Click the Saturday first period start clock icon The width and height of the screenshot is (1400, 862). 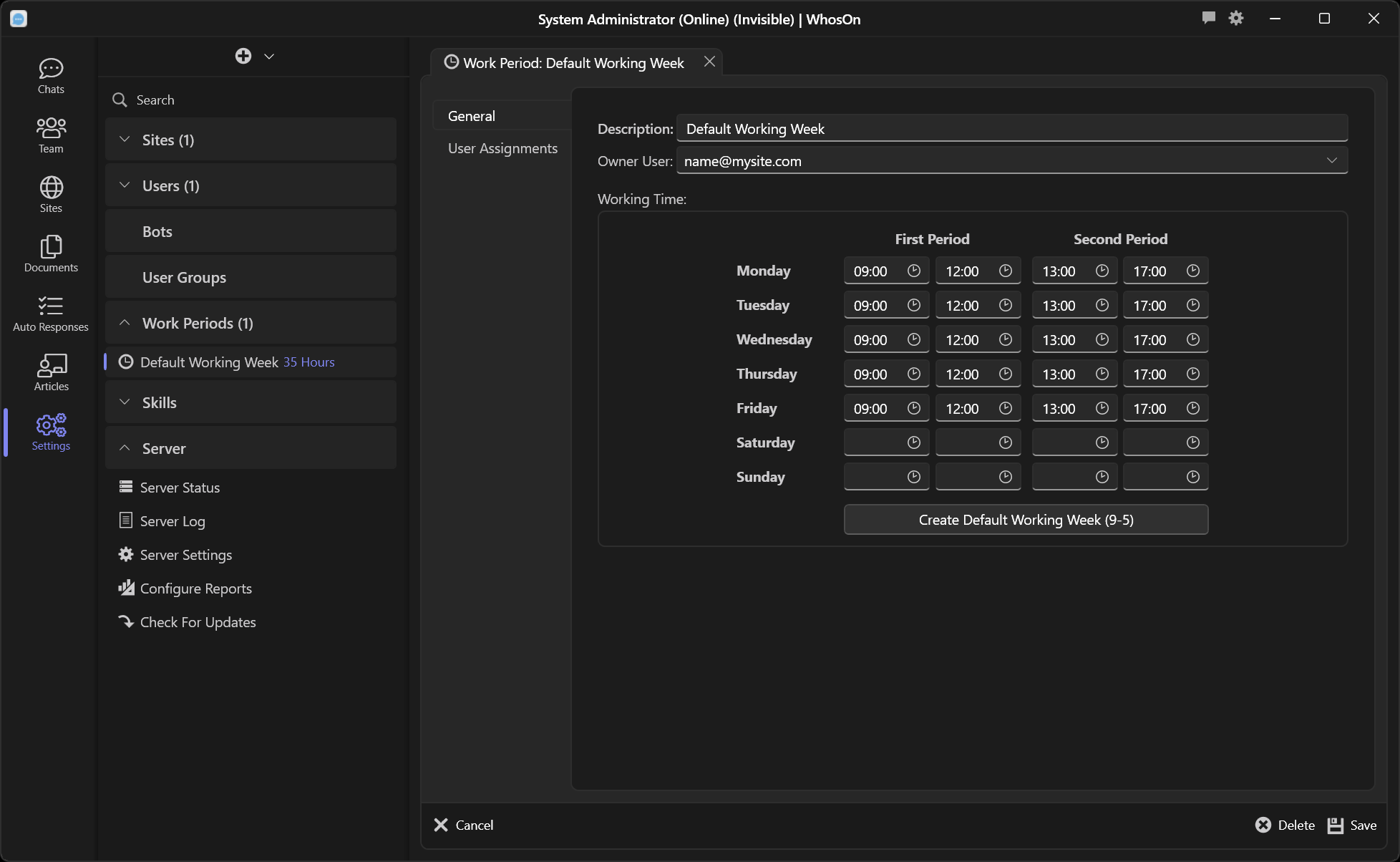pos(914,442)
